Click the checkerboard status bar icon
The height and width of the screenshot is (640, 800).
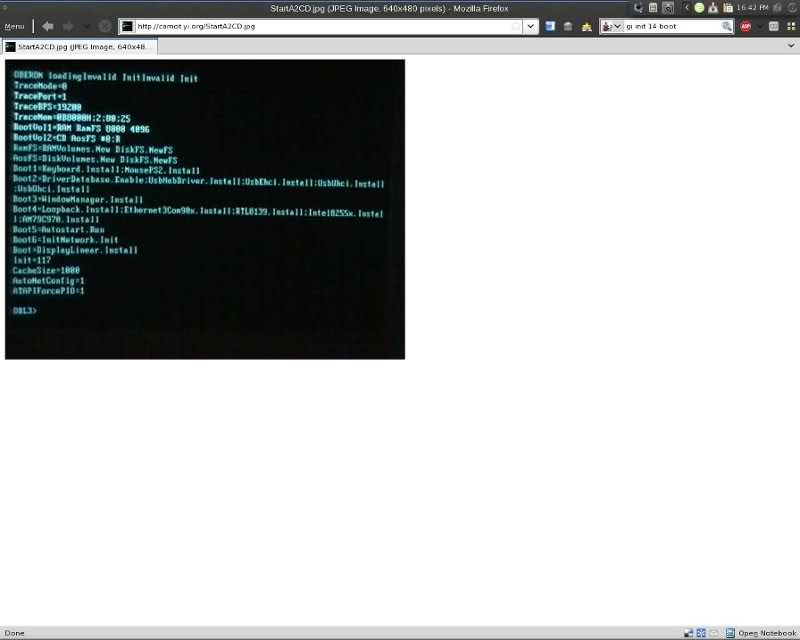pyautogui.click(x=688, y=633)
